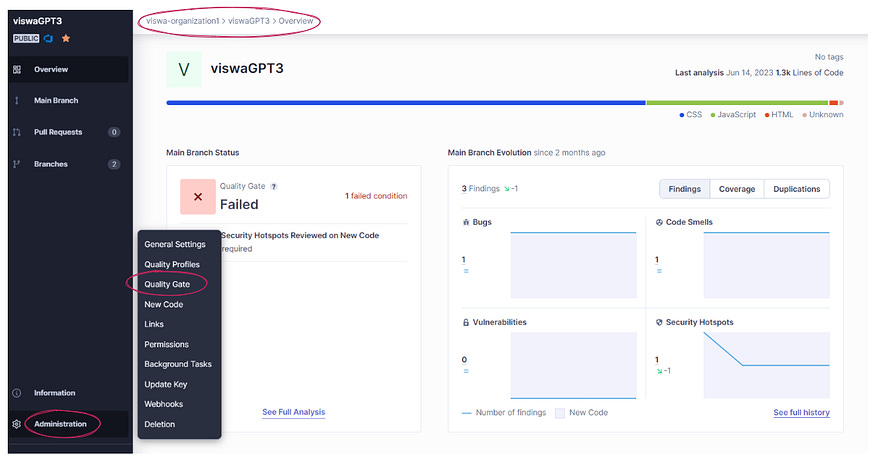Click 'Security Hotspots Reviewed on New Code' condition

[x=300, y=236]
